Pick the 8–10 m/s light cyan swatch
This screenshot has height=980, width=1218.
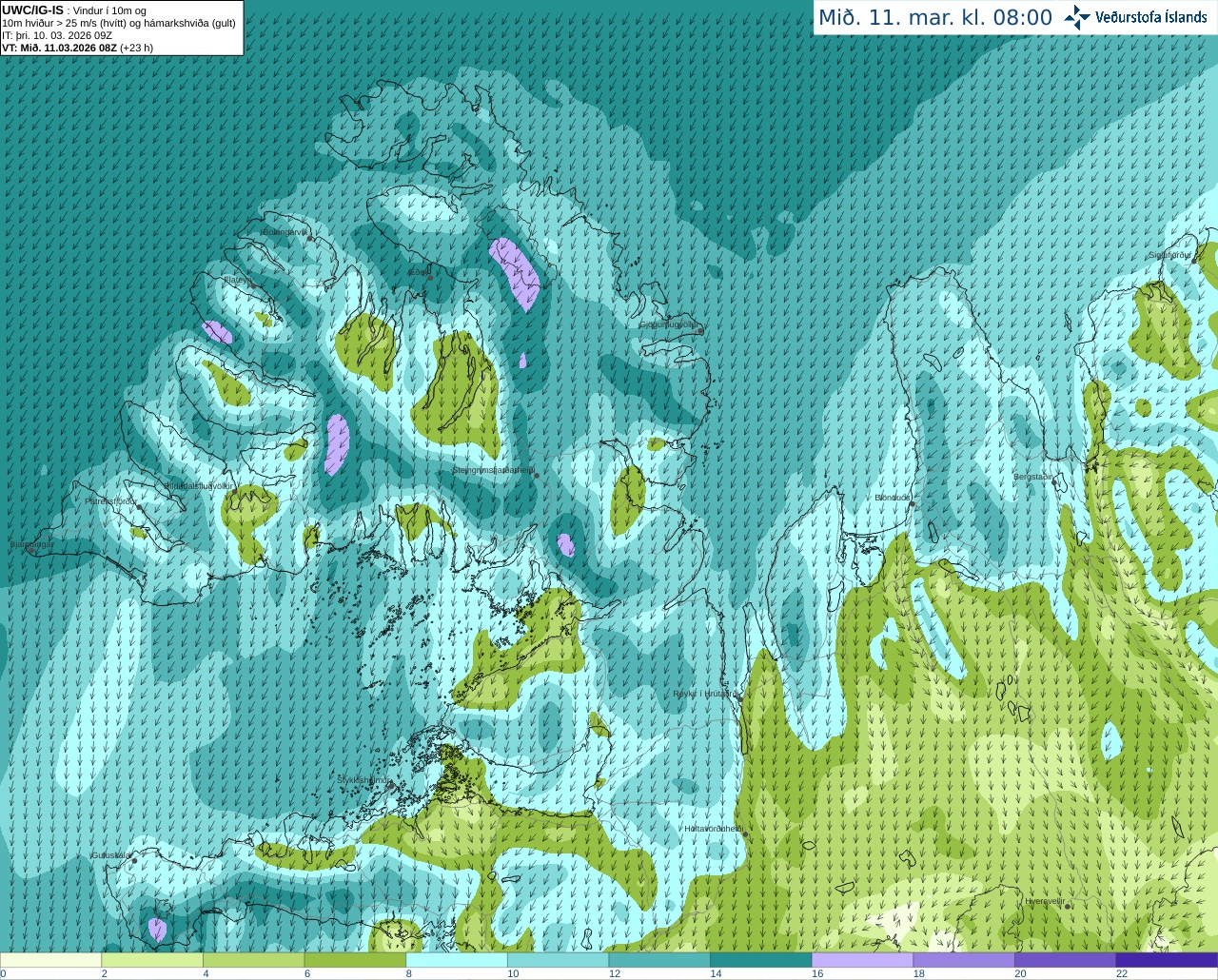[x=457, y=960]
